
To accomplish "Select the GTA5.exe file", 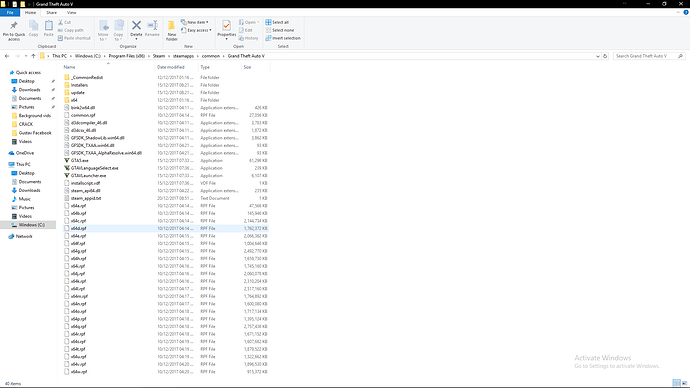I will (80, 161).
